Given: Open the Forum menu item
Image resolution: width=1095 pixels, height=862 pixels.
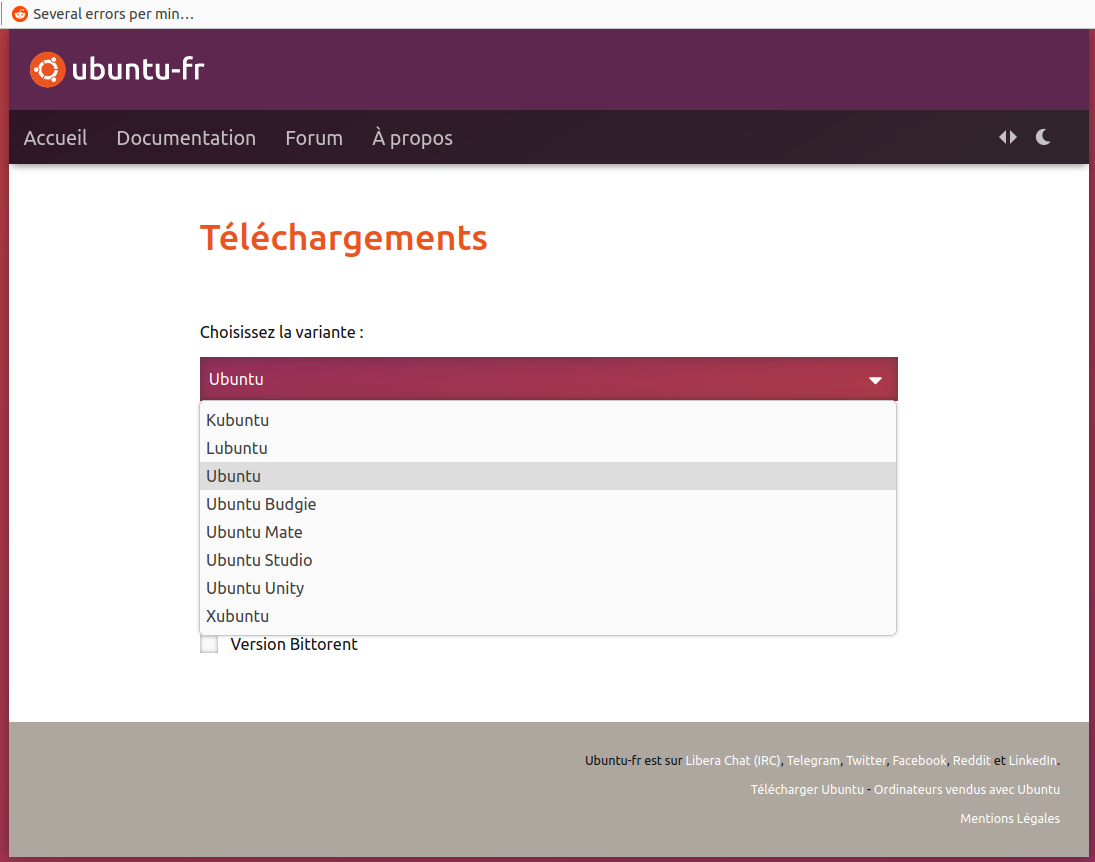Looking at the screenshot, I should tap(314, 138).
